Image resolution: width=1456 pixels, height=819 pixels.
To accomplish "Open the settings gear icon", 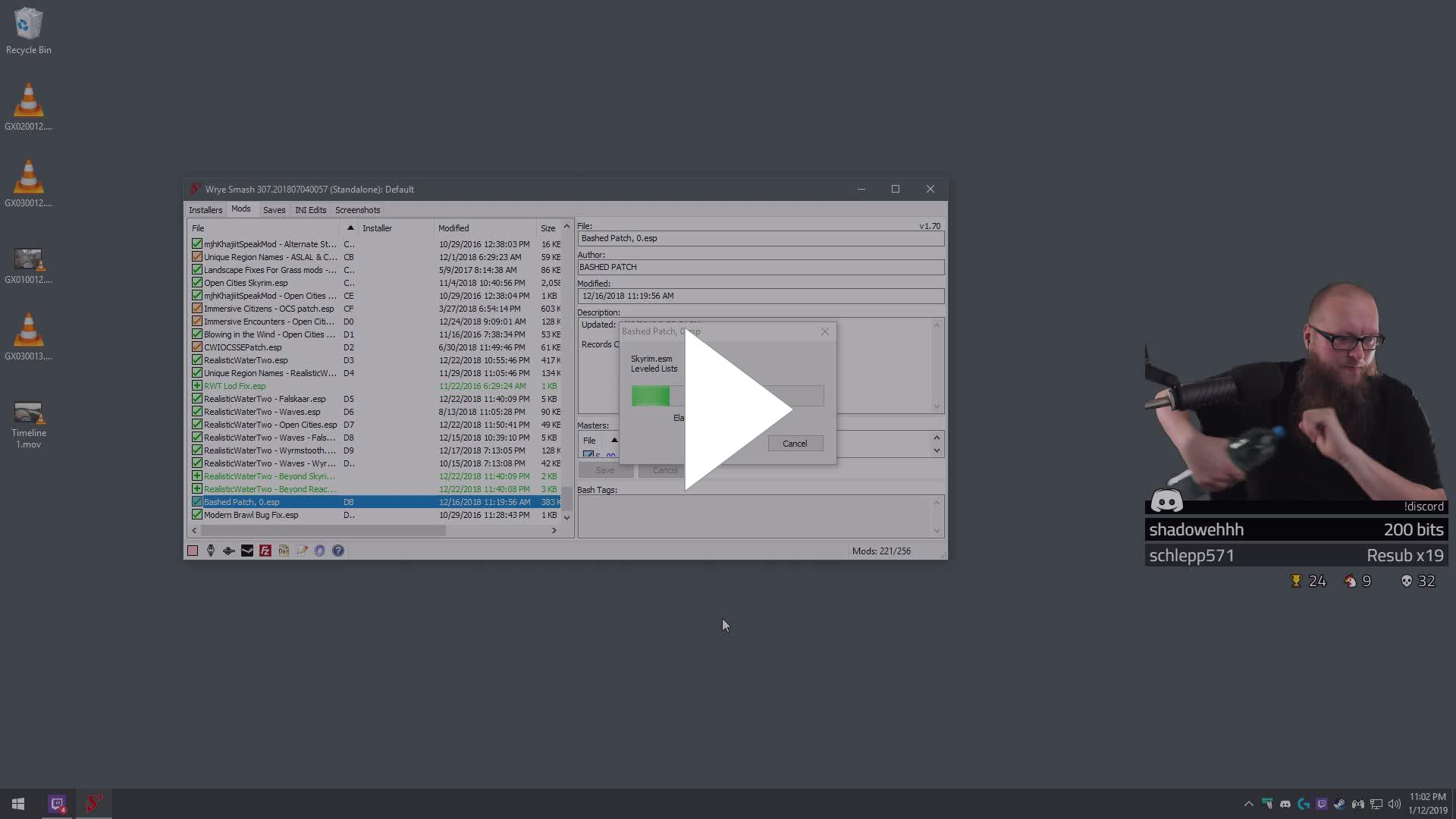I will click(320, 551).
